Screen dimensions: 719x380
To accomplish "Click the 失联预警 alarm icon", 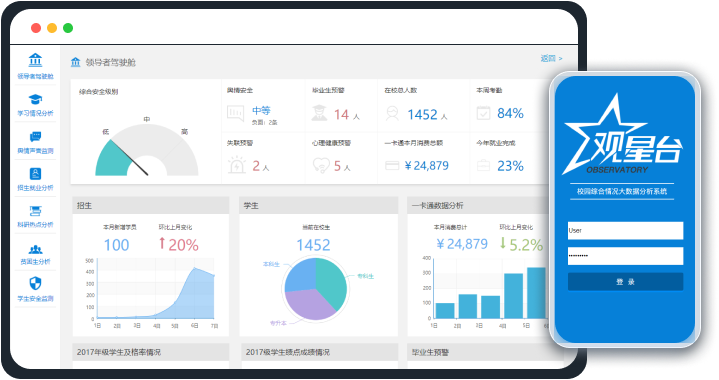I will coord(237,165).
